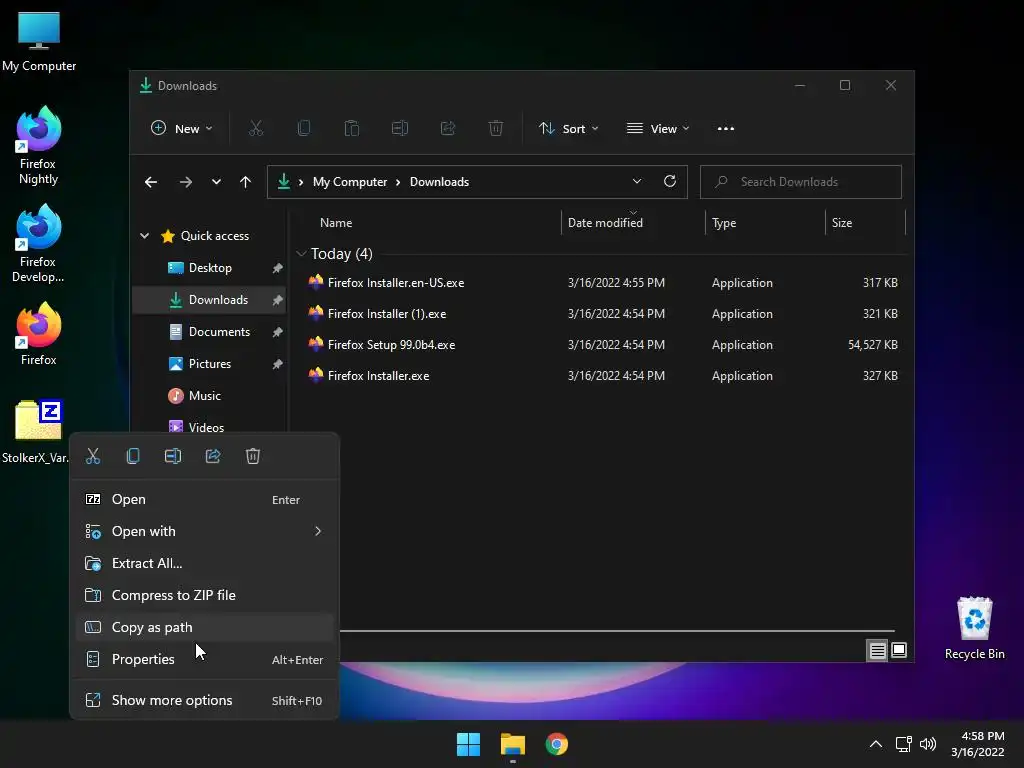Choose Extract All... in context menu
The height and width of the screenshot is (768, 1024).
tap(204, 564)
